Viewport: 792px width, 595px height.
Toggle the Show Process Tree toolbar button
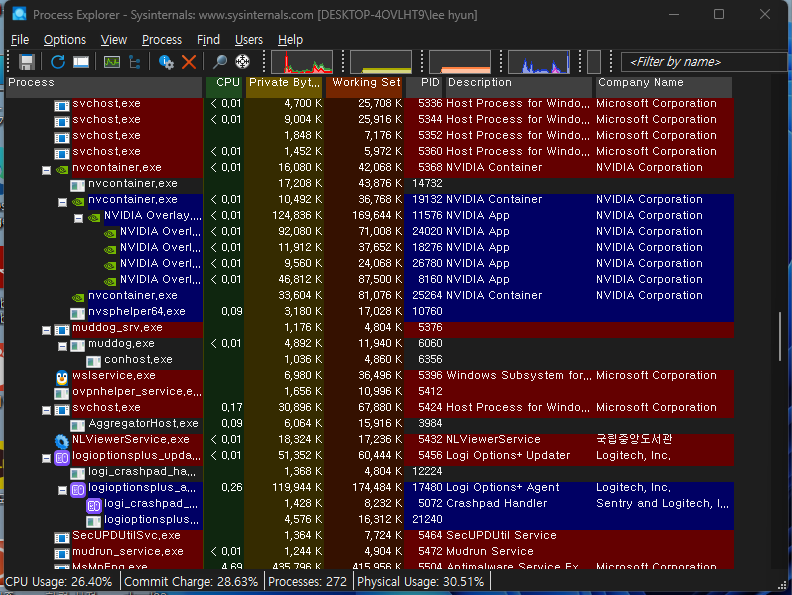pos(134,62)
